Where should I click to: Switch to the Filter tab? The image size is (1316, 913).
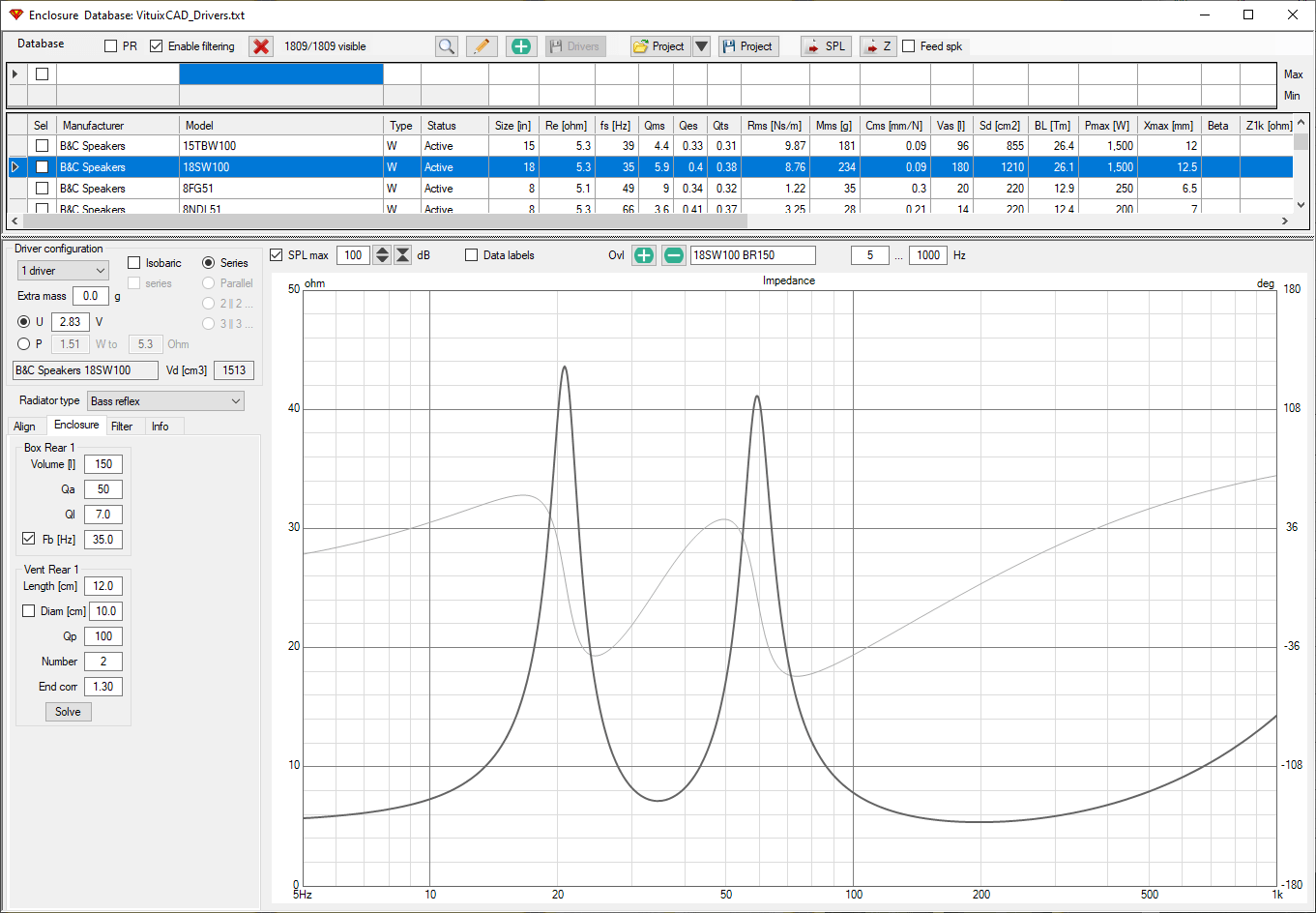point(122,427)
